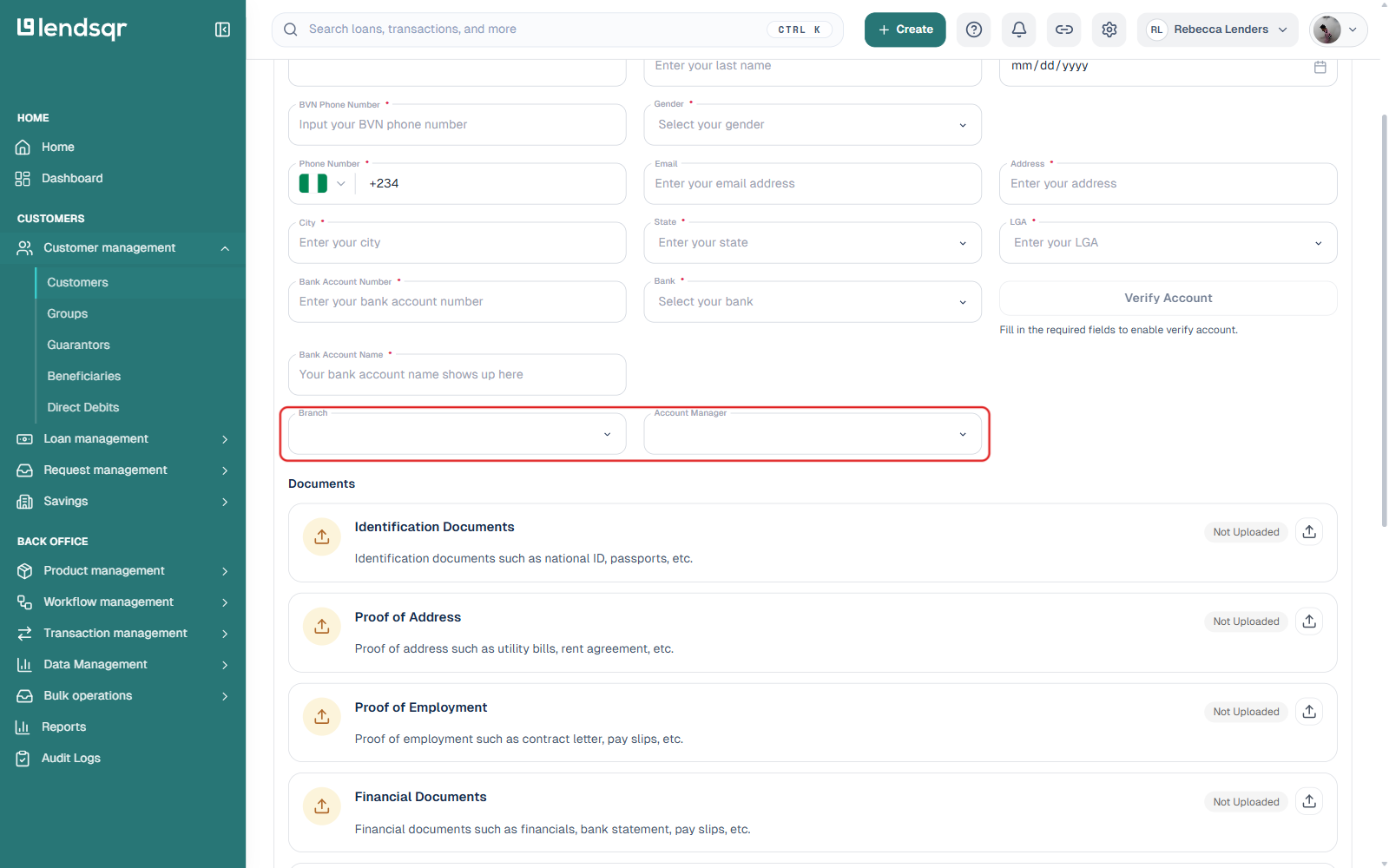Upload via arrow icon in Proof of Employment row
The width and height of the screenshot is (1389, 868).
pyautogui.click(x=1309, y=711)
